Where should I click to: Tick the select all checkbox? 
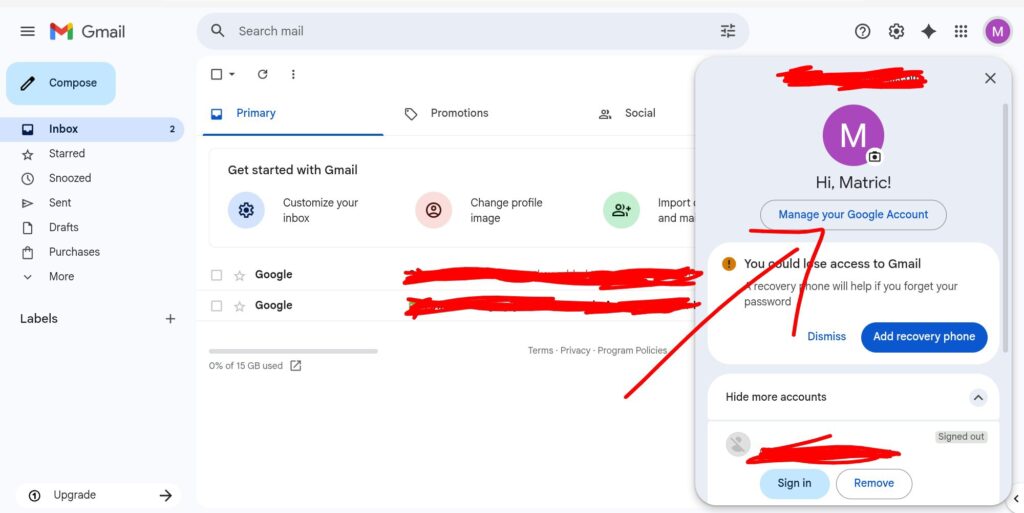coord(217,74)
